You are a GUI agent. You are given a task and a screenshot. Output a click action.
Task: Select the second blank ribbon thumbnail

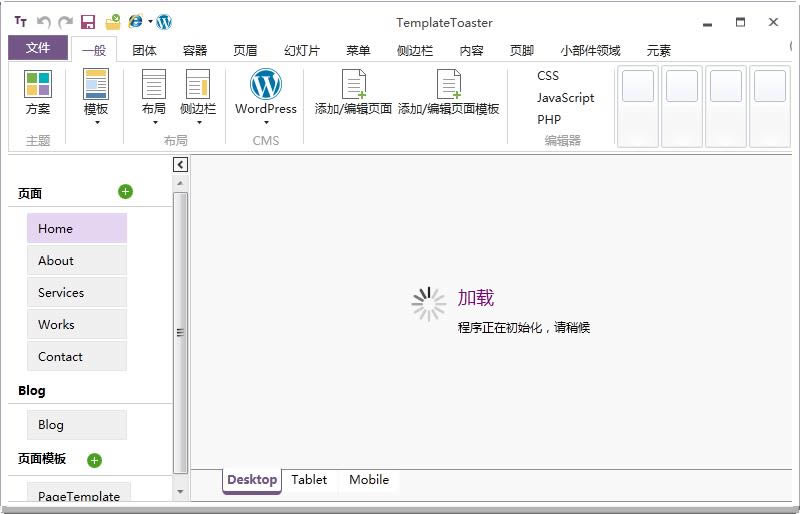[682, 106]
